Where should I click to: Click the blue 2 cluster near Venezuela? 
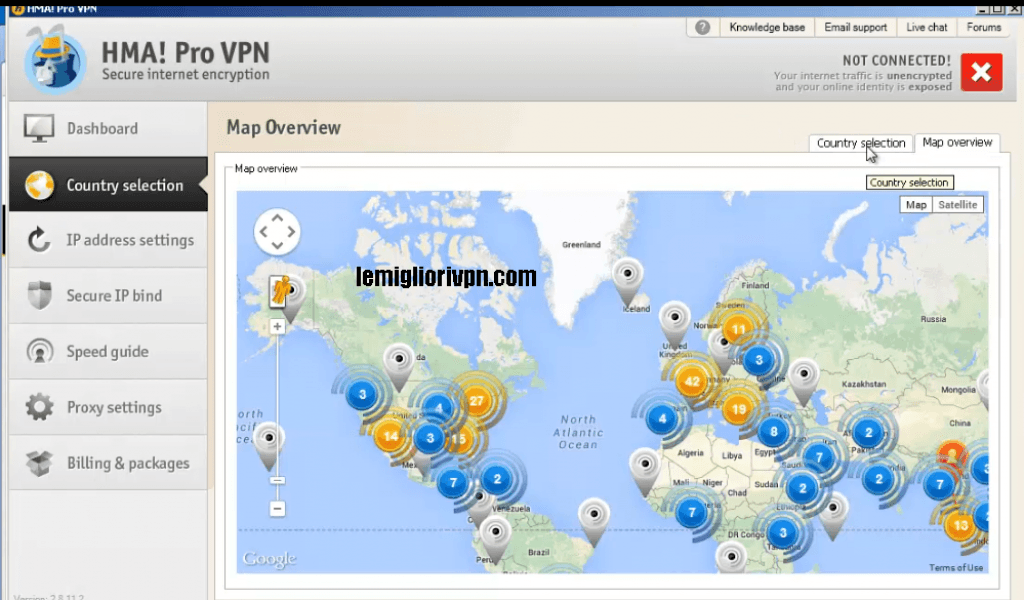[x=497, y=479]
